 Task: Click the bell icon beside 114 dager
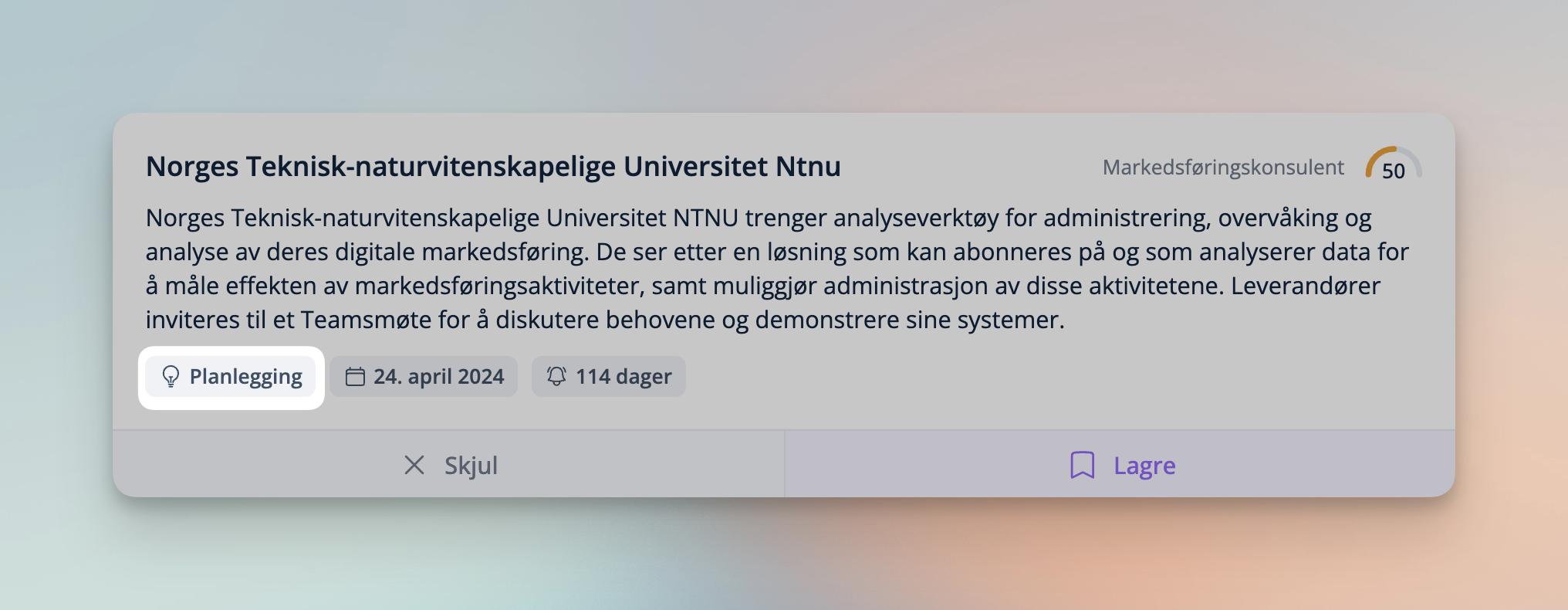[556, 376]
